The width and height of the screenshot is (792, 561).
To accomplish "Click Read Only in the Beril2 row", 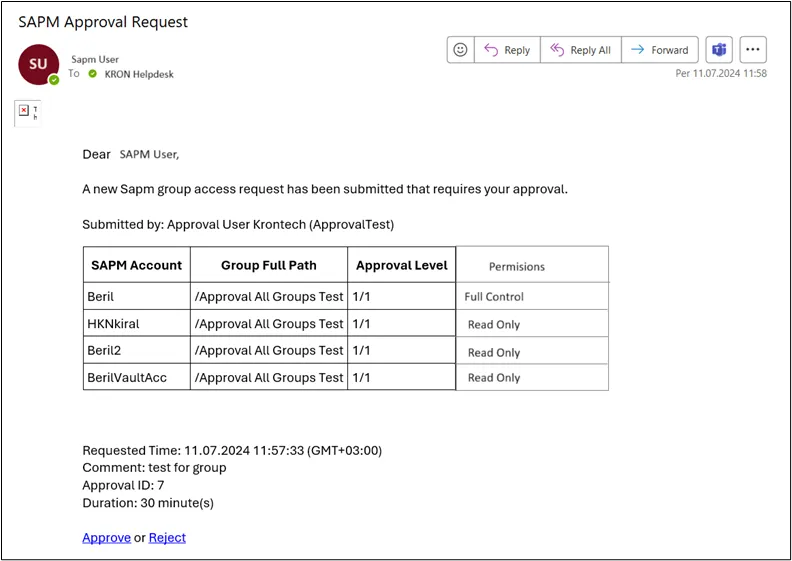I will pyautogui.click(x=532, y=352).
